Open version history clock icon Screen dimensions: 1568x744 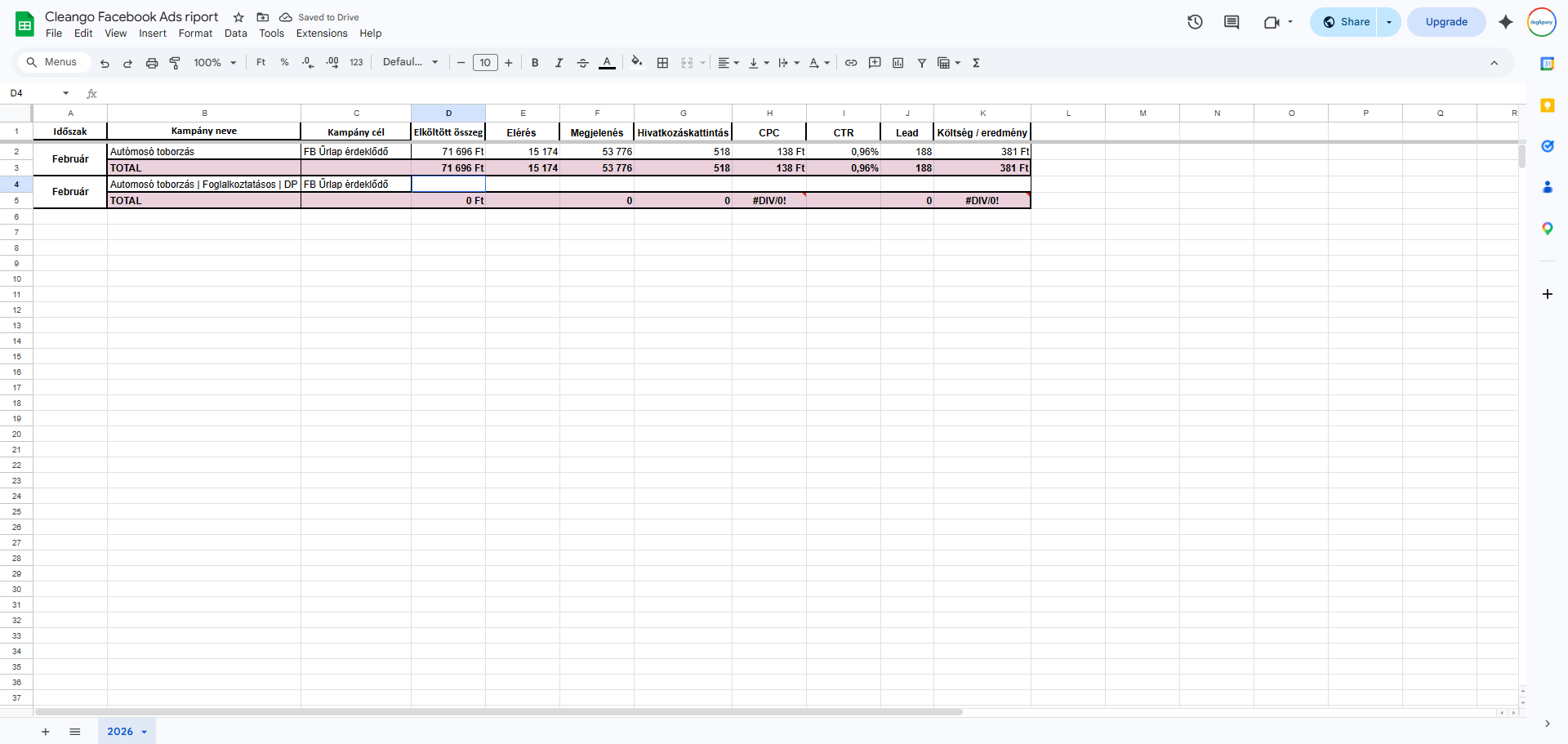tap(1195, 22)
